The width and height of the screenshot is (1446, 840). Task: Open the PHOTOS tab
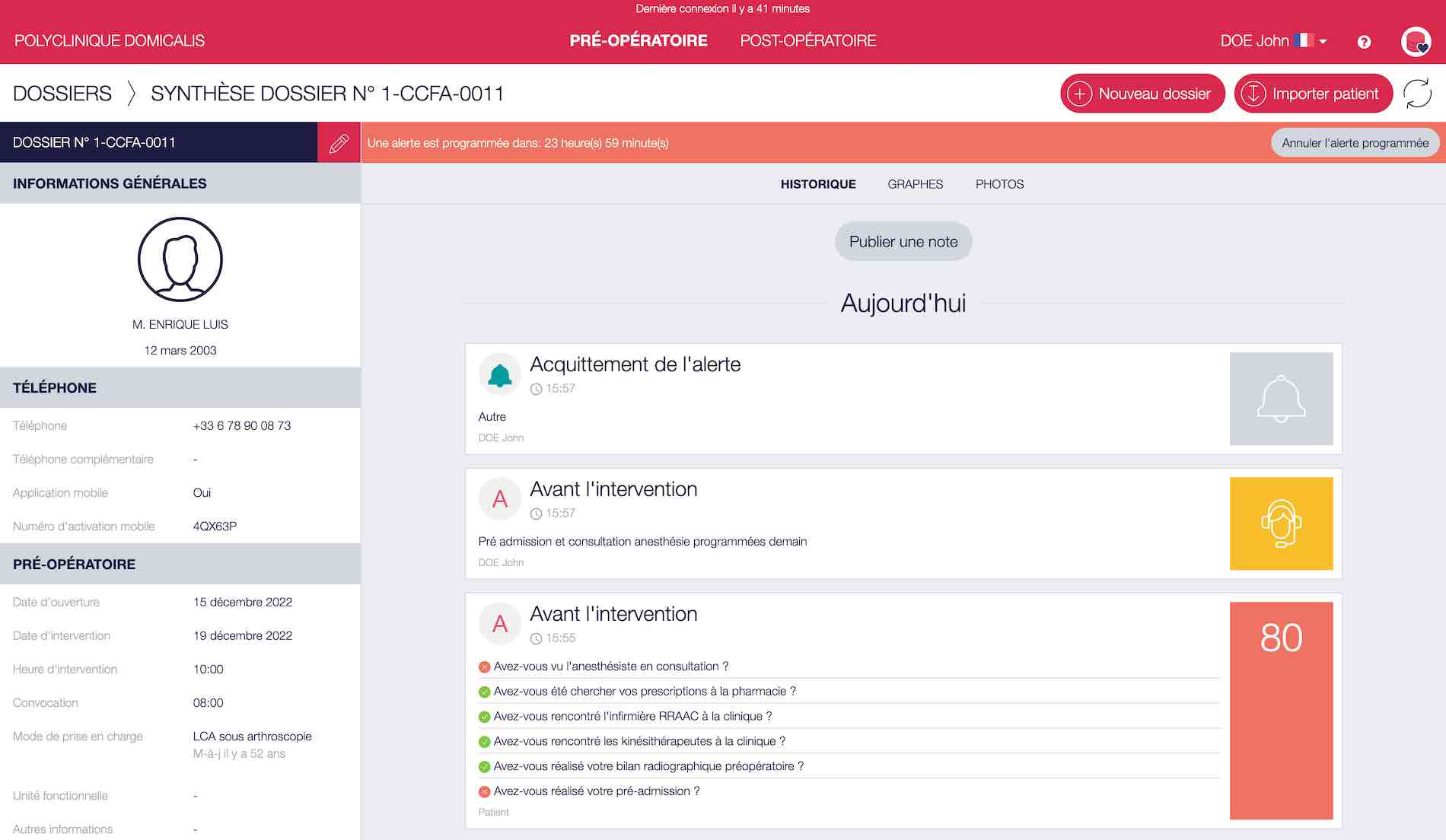coord(999,184)
